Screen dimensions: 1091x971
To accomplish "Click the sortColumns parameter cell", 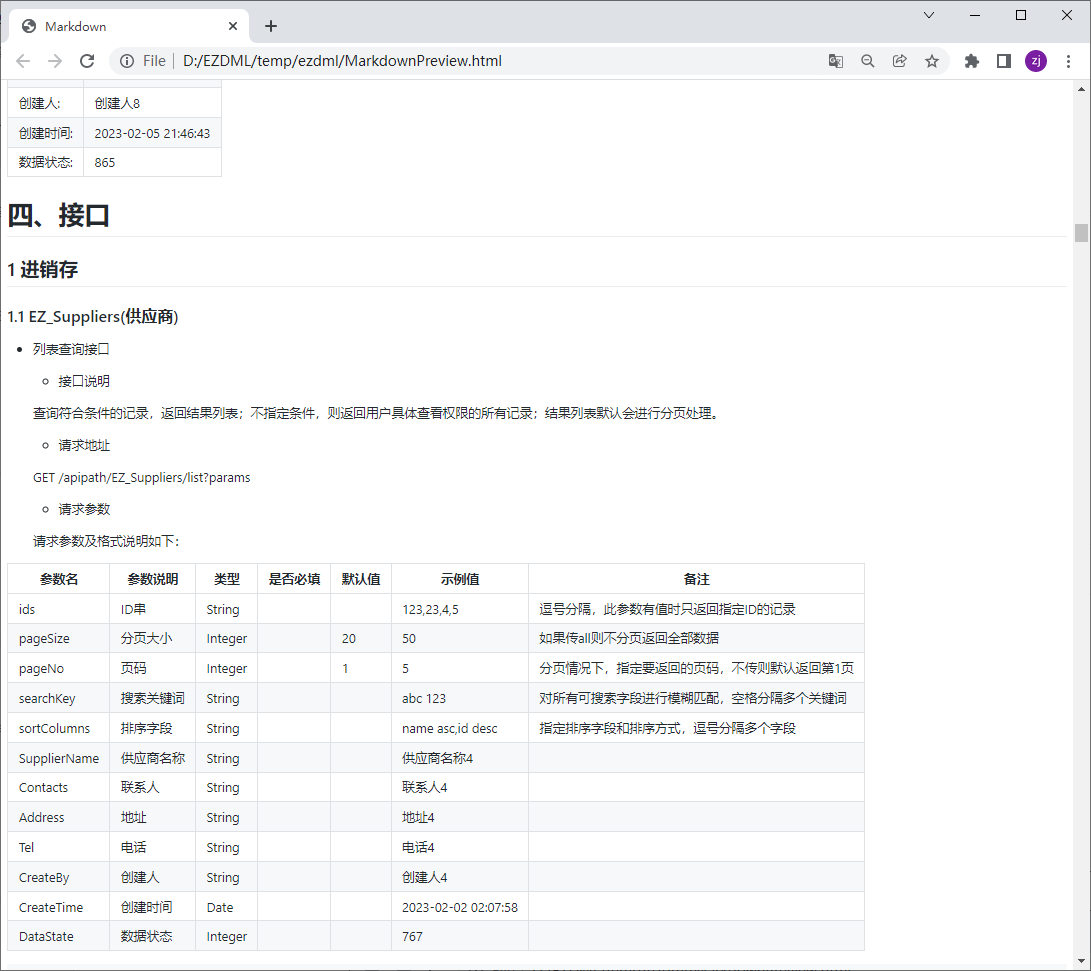I will click(58, 728).
